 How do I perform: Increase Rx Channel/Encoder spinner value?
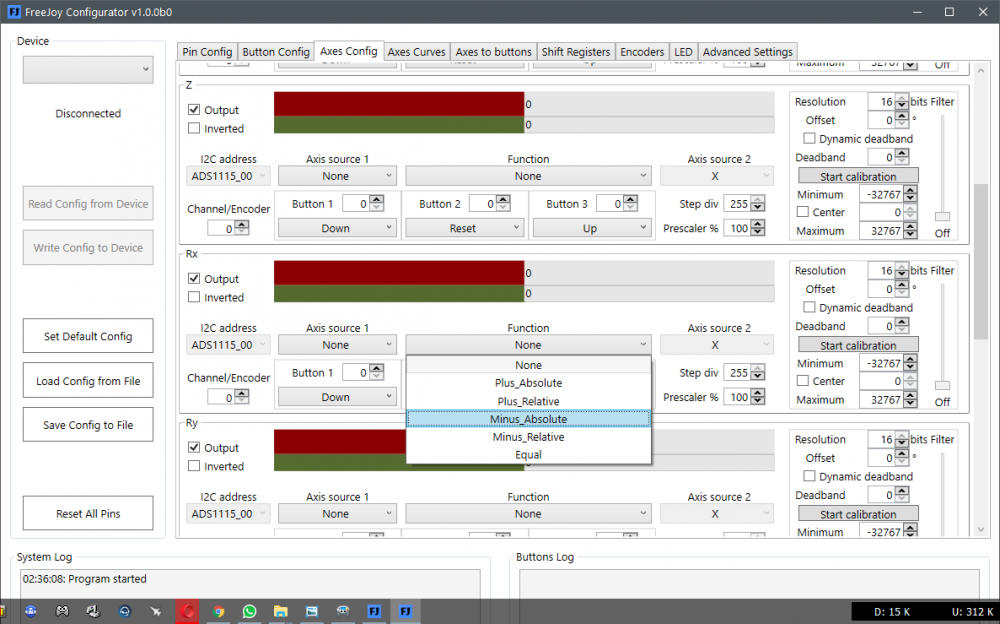coord(242,394)
